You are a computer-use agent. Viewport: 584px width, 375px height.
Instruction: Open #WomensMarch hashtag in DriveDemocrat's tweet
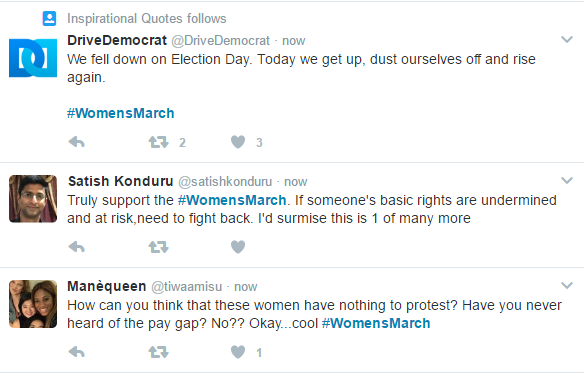[121, 113]
